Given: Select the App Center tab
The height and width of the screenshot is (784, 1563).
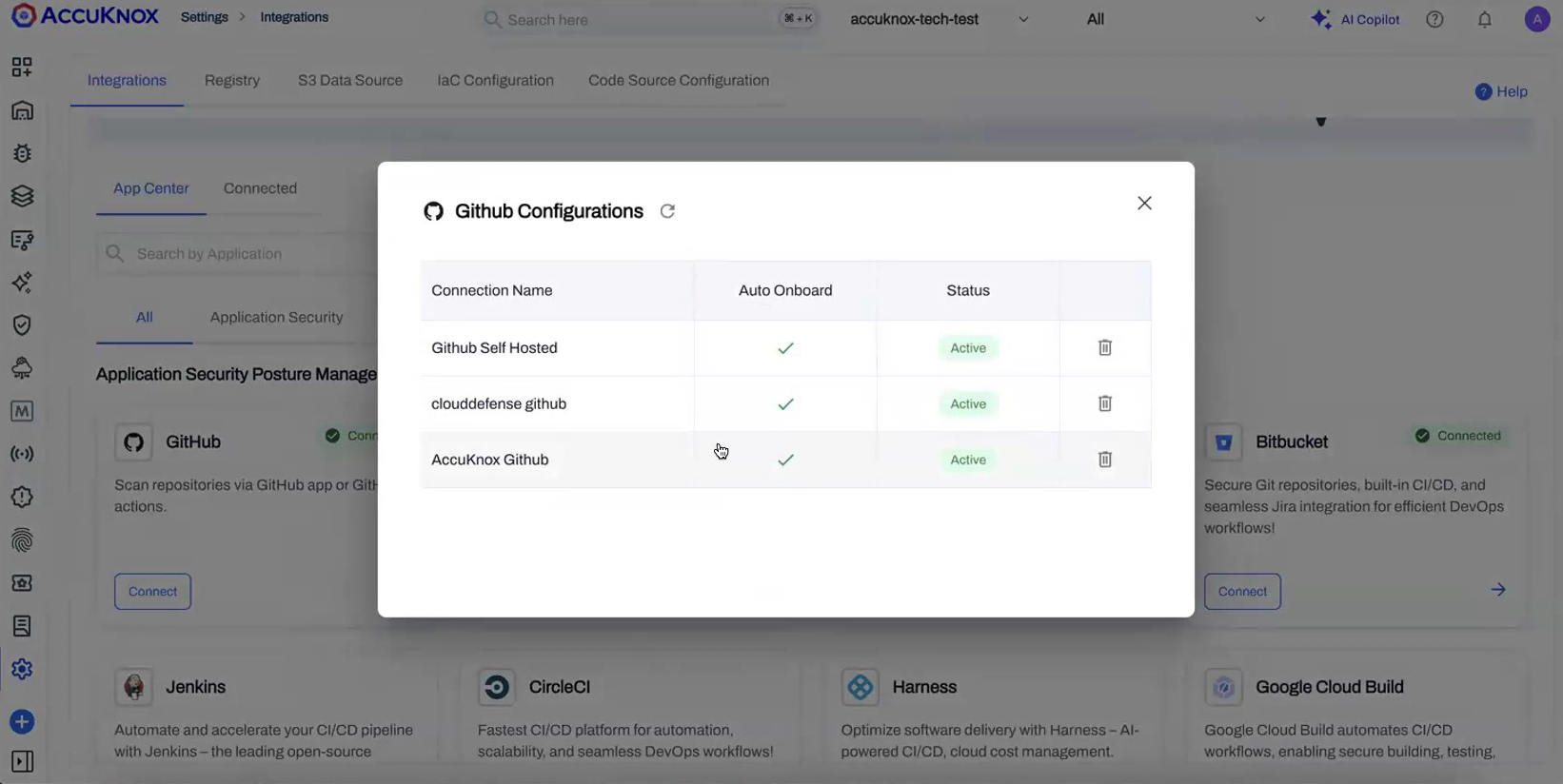Looking at the screenshot, I should tap(151, 188).
